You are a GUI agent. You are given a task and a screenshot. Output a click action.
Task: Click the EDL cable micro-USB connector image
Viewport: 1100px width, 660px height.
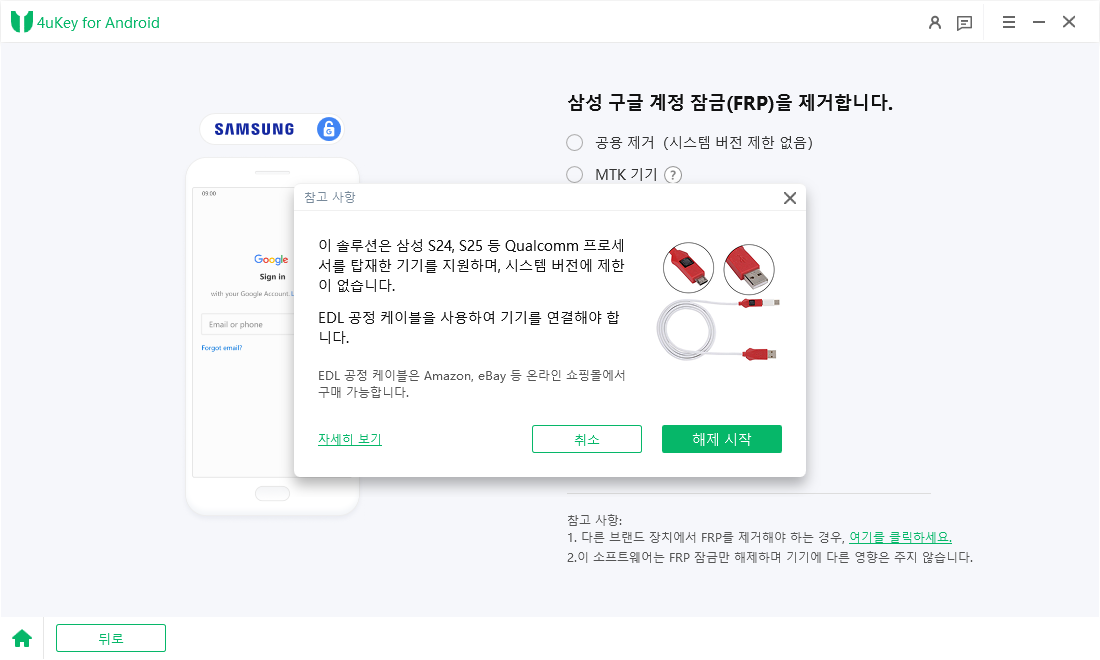[688, 268]
